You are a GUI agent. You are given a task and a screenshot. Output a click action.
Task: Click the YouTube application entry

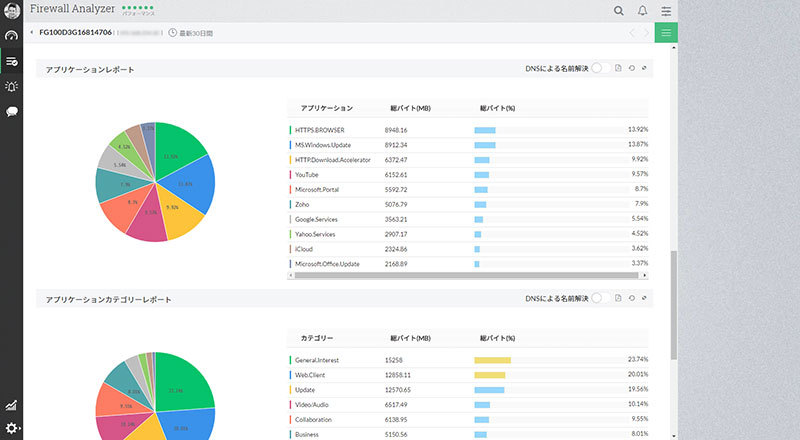click(307, 174)
